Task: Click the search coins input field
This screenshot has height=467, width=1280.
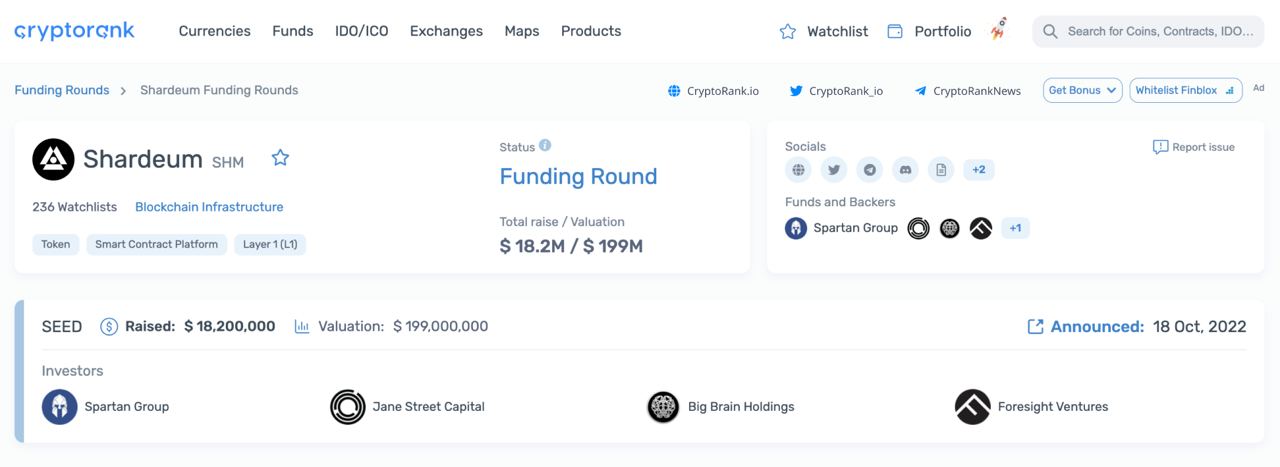Action: click(1159, 31)
